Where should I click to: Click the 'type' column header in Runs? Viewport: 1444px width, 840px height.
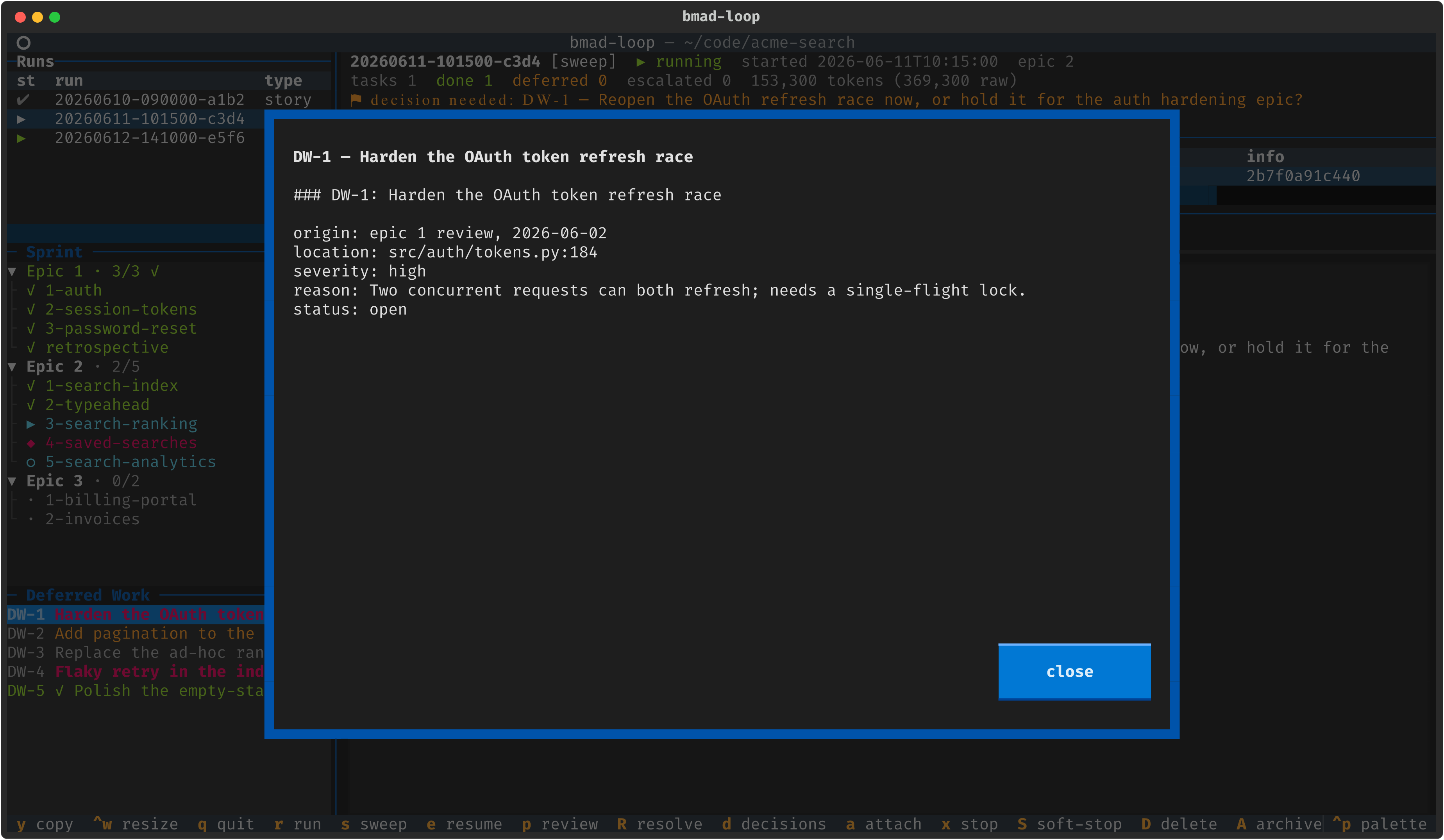283,81
